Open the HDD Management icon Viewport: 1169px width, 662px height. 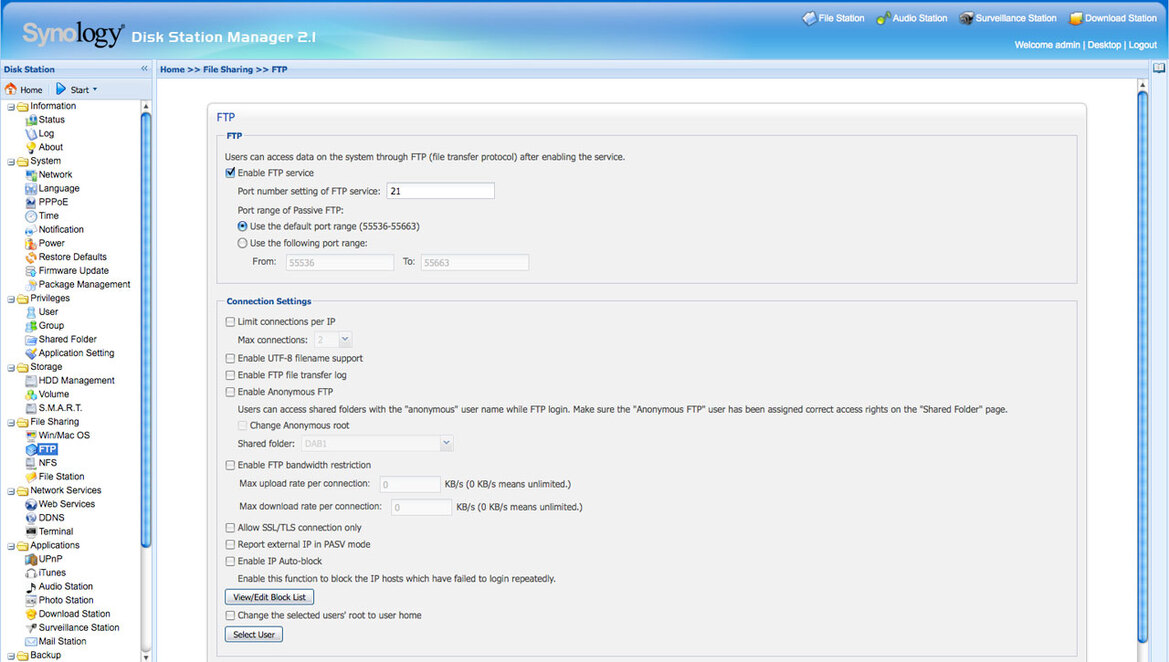31,381
